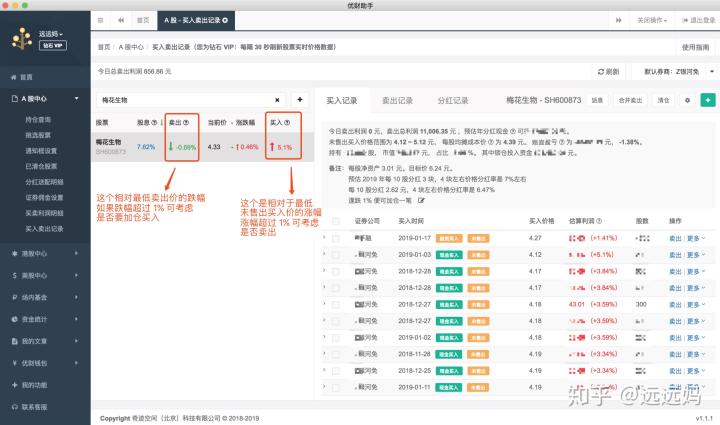Click the 场内基金 sidebar icon
This screenshot has width=720, height=425.
pyautogui.click(x=14, y=297)
